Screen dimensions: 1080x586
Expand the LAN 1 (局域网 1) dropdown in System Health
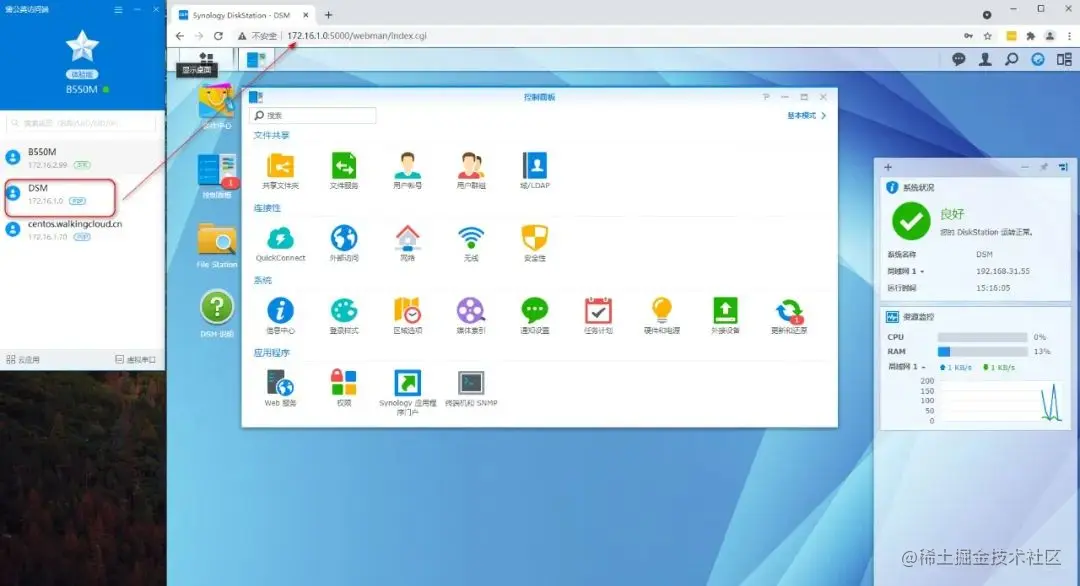click(906, 271)
